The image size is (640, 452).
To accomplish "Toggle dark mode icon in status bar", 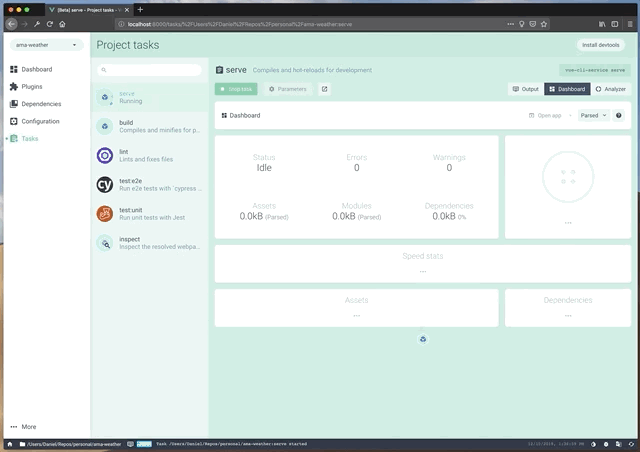I will coord(593,444).
